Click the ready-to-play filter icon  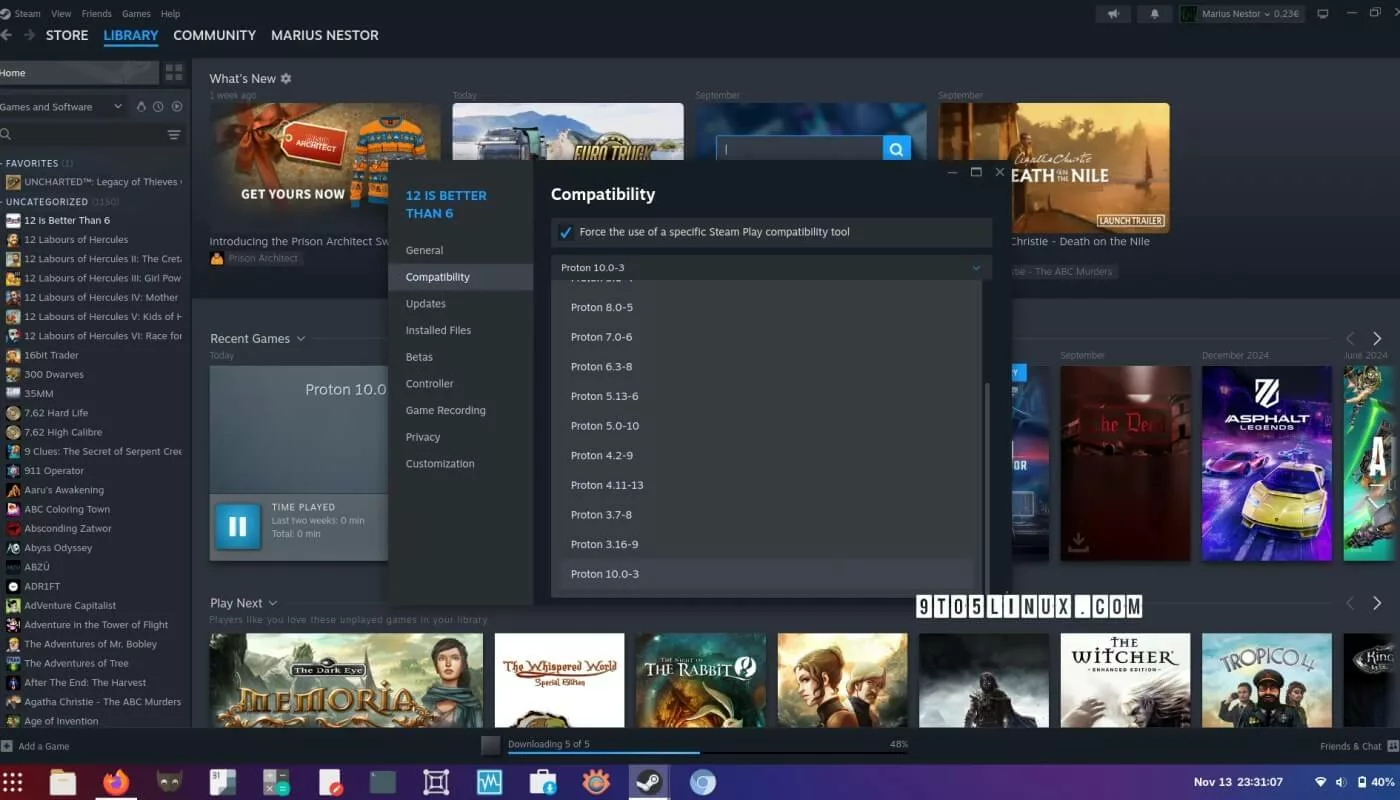[177, 107]
